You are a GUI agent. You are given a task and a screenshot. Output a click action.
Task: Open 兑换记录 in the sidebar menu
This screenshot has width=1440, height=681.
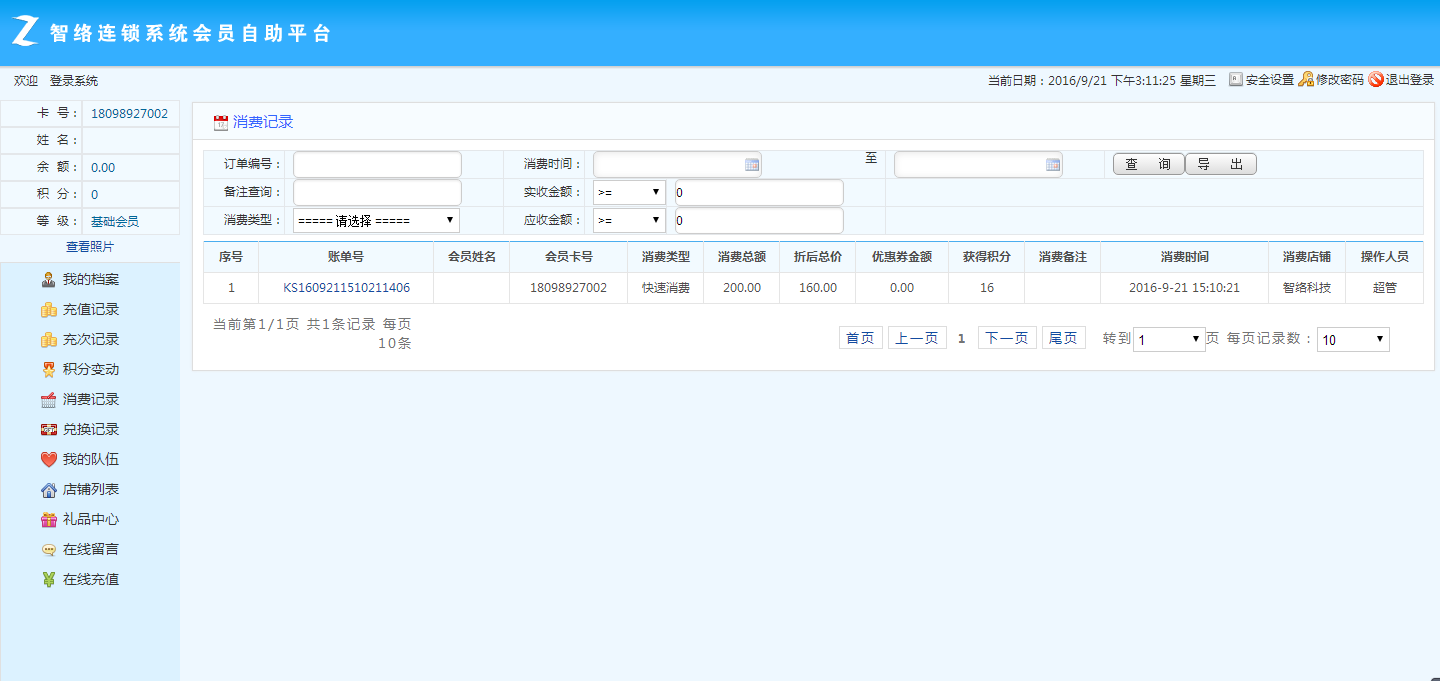(x=91, y=429)
